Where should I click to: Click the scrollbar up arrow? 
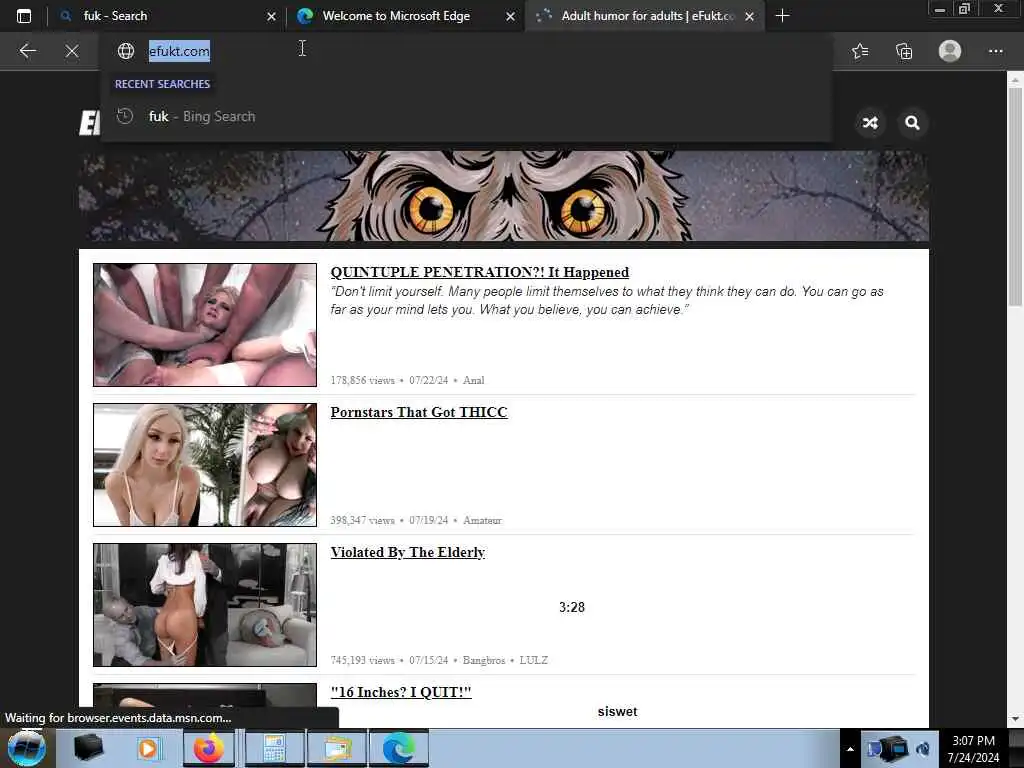[1015, 79]
